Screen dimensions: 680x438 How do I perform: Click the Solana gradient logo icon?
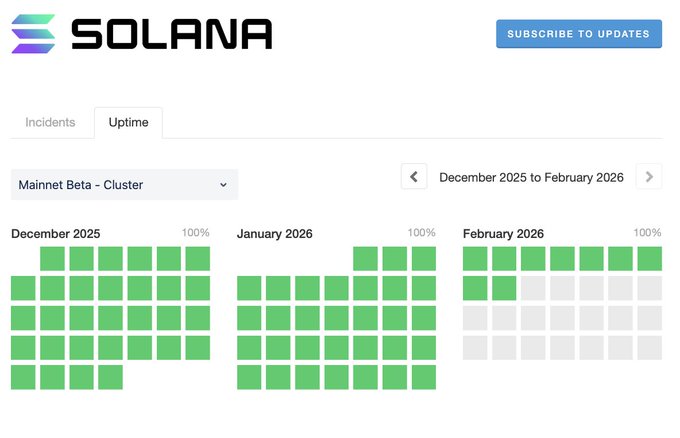(x=34, y=34)
